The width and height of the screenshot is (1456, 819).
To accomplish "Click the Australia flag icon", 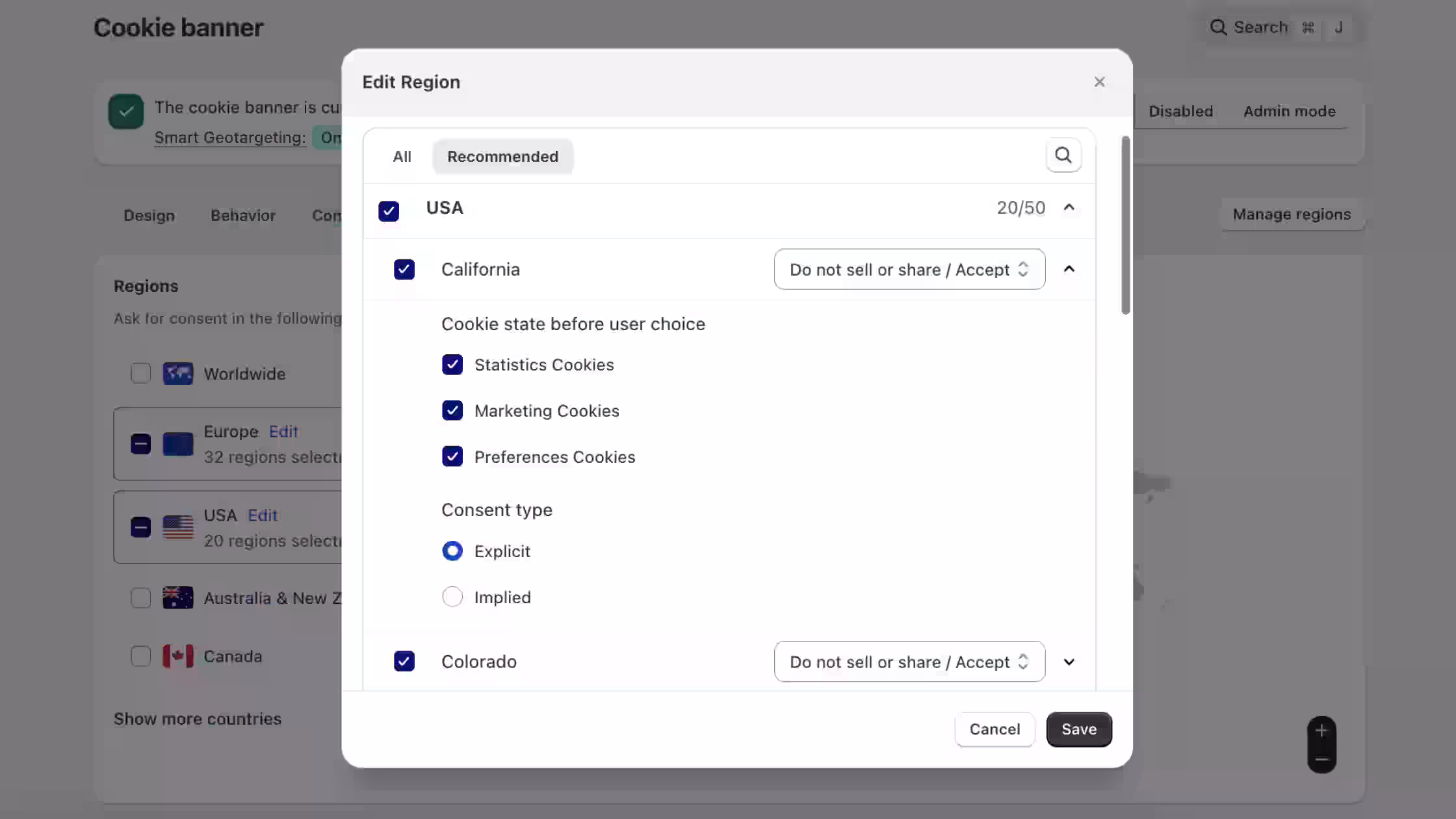I will point(178,598).
